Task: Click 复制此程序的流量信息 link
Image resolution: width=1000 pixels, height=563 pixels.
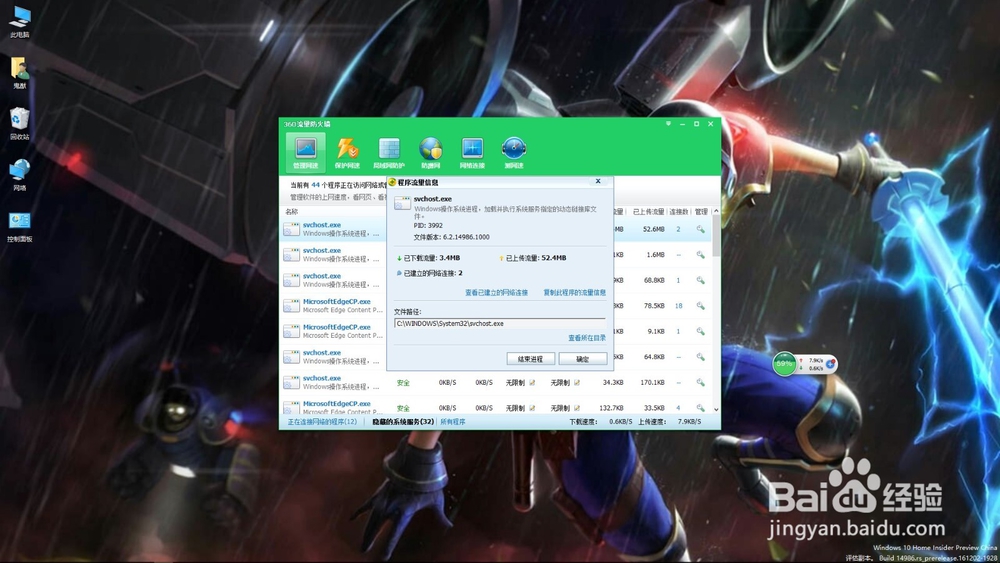Action: [575, 293]
